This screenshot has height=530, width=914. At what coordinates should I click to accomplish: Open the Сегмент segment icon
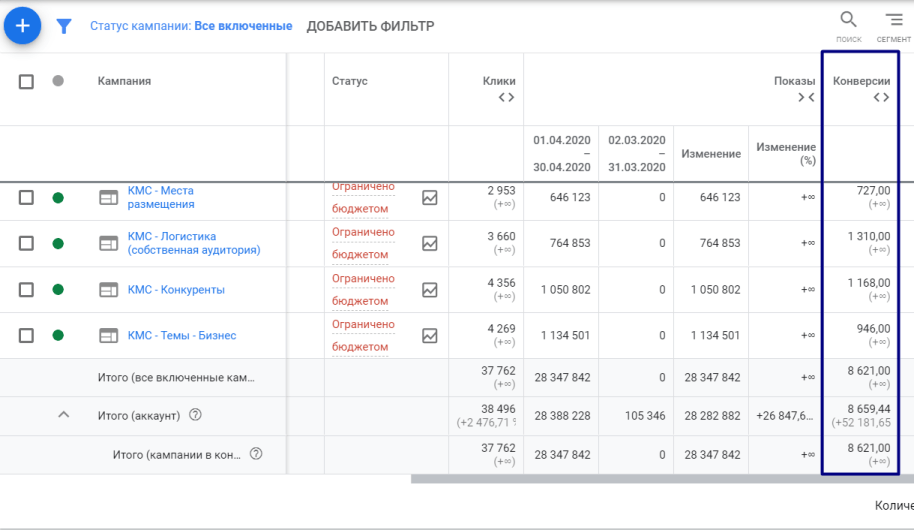click(x=893, y=21)
